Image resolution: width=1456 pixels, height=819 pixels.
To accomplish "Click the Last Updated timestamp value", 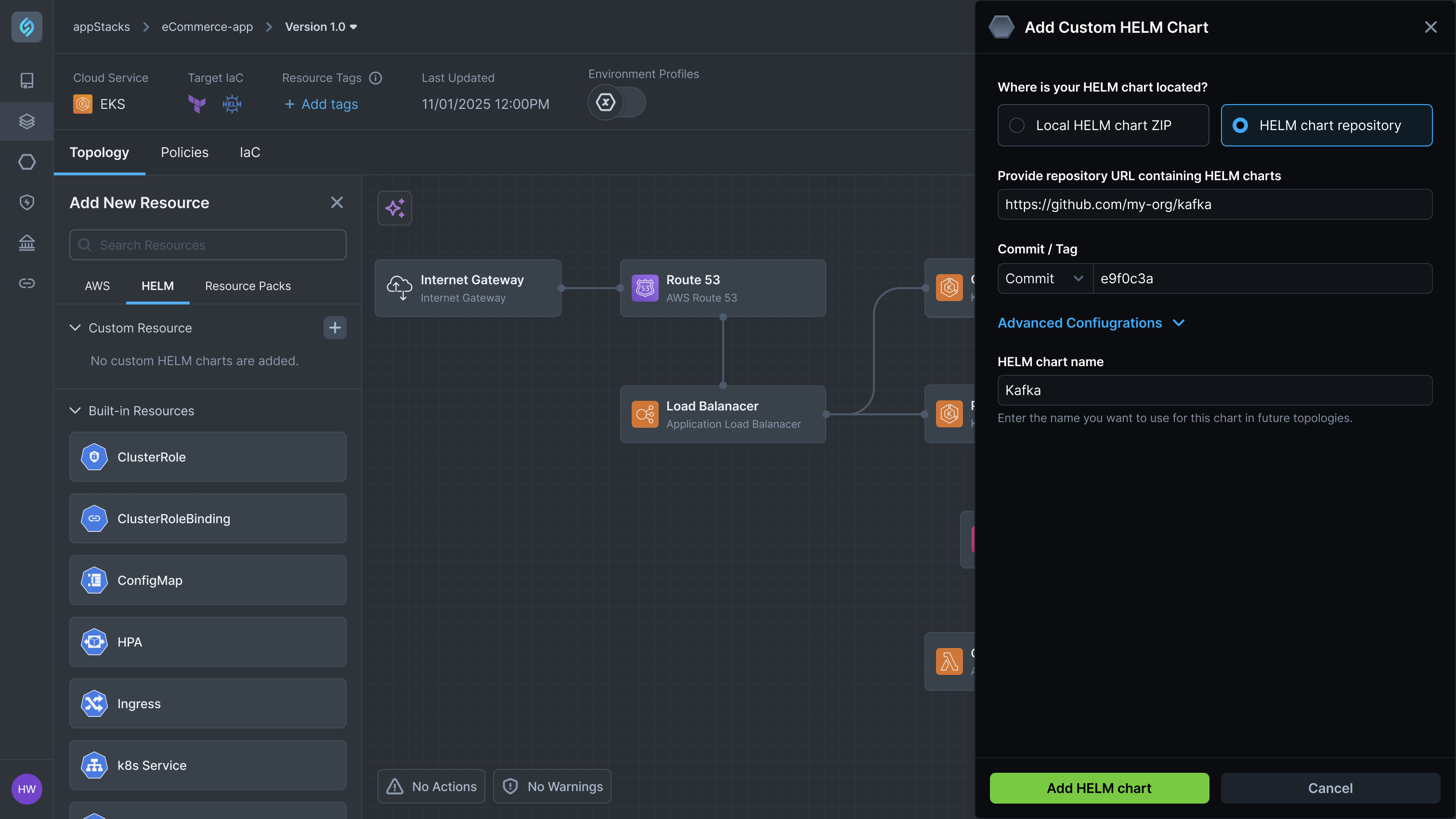I will pos(485,104).
